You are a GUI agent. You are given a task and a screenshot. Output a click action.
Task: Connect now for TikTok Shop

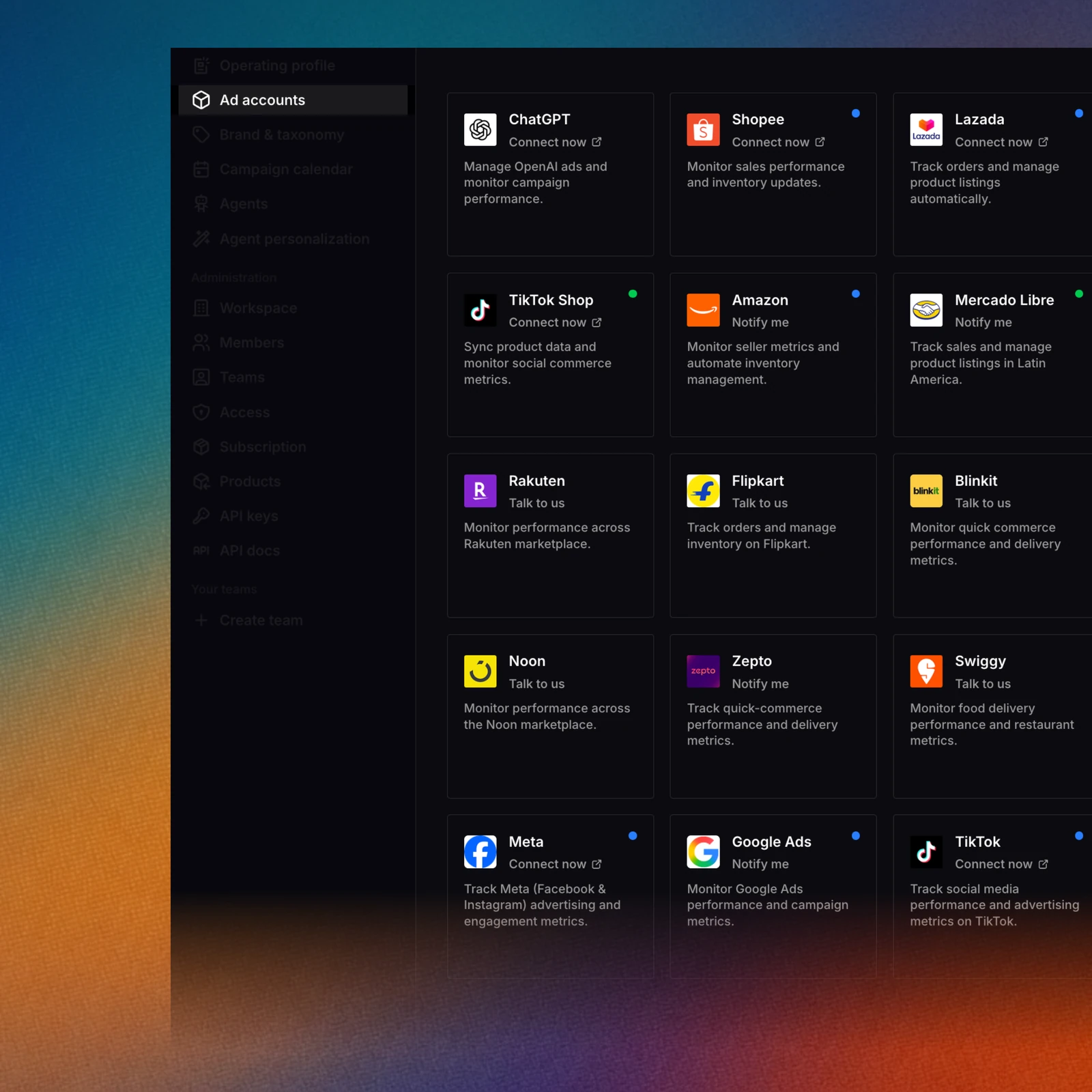[x=556, y=322]
